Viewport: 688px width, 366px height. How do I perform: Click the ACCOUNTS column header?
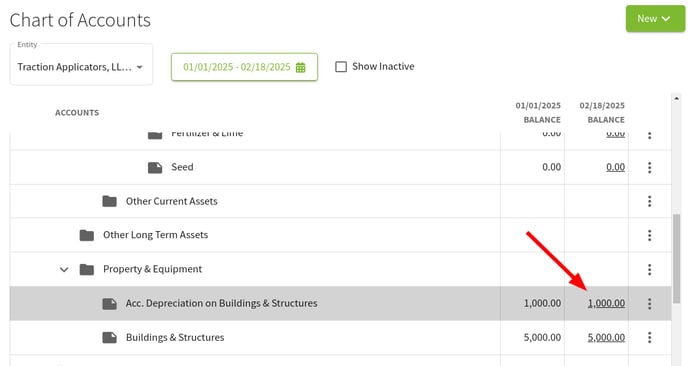(77, 113)
